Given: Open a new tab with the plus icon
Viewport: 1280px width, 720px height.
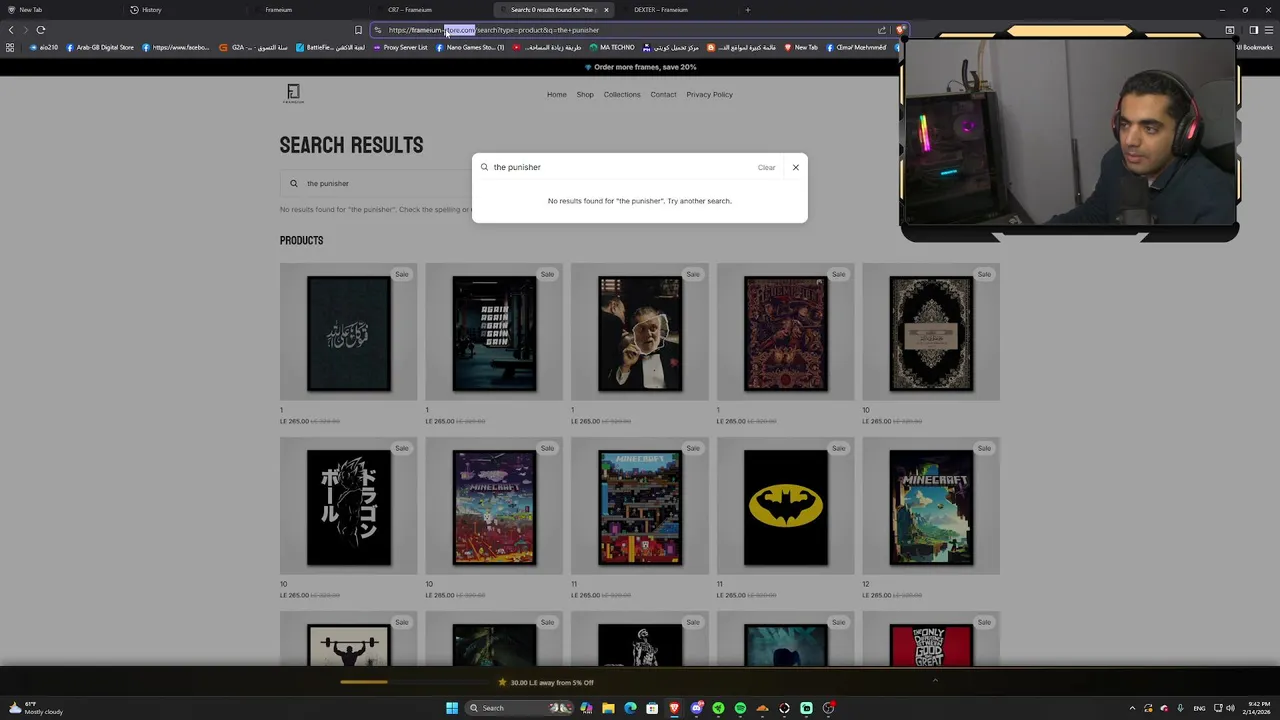Looking at the screenshot, I should point(747,10).
